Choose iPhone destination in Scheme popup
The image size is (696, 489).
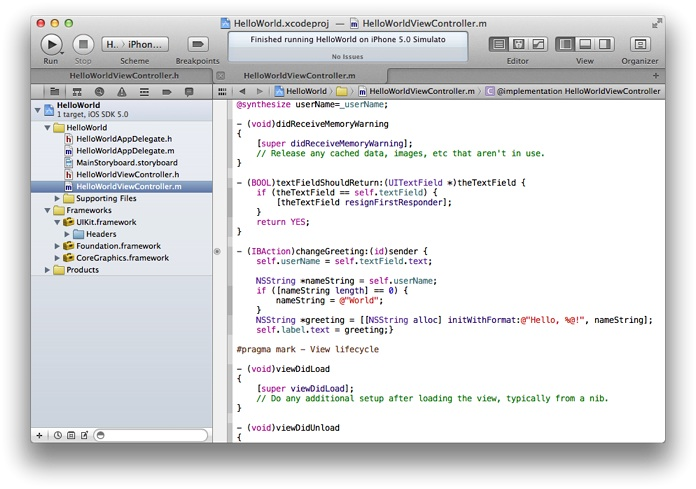click(x=146, y=44)
